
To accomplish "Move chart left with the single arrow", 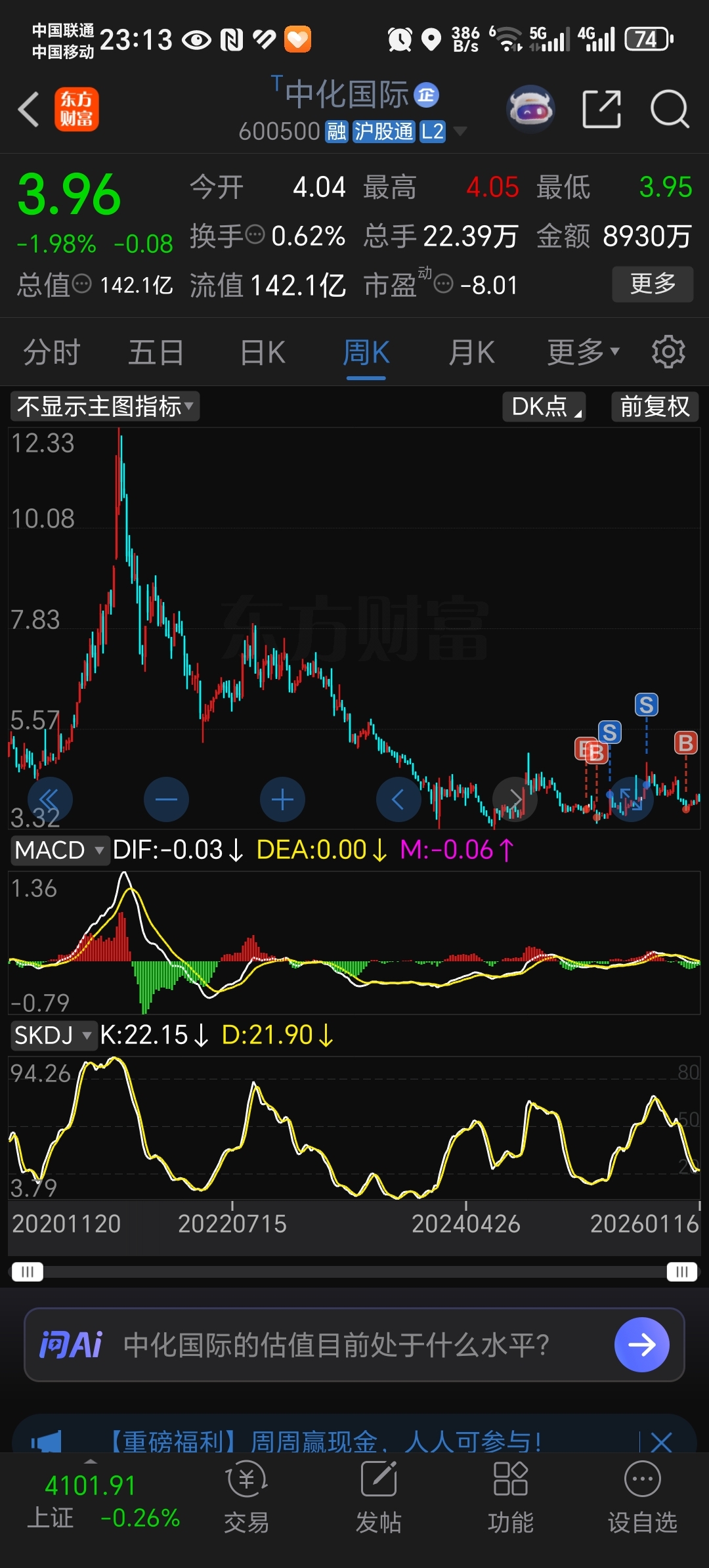I will (398, 799).
